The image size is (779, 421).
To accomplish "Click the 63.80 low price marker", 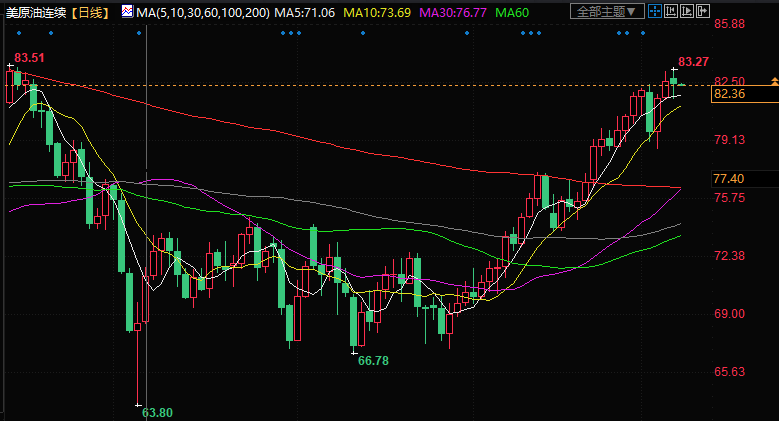I will pos(158,411).
